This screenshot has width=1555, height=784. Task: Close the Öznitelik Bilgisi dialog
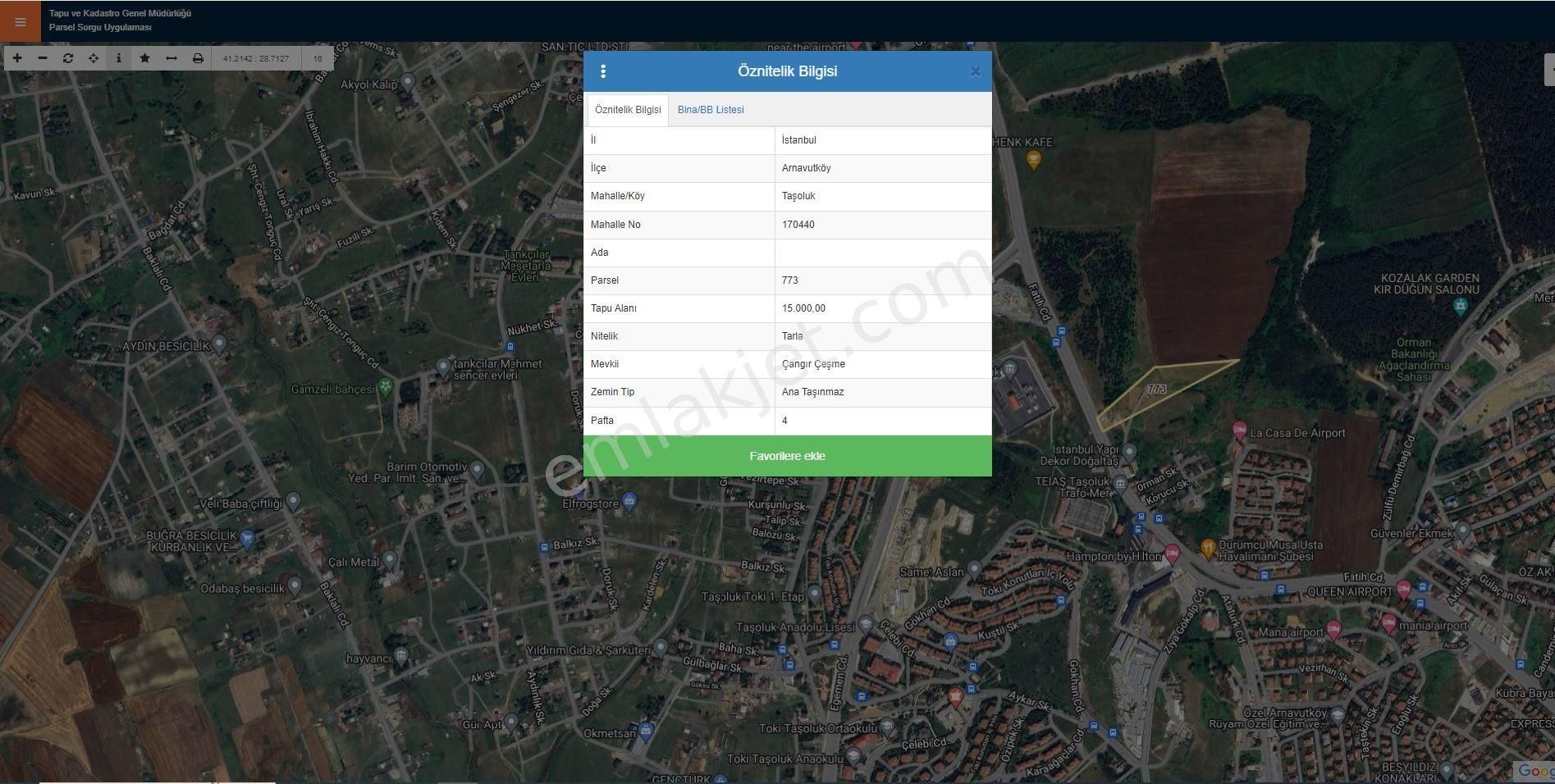click(x=976, y=71)
